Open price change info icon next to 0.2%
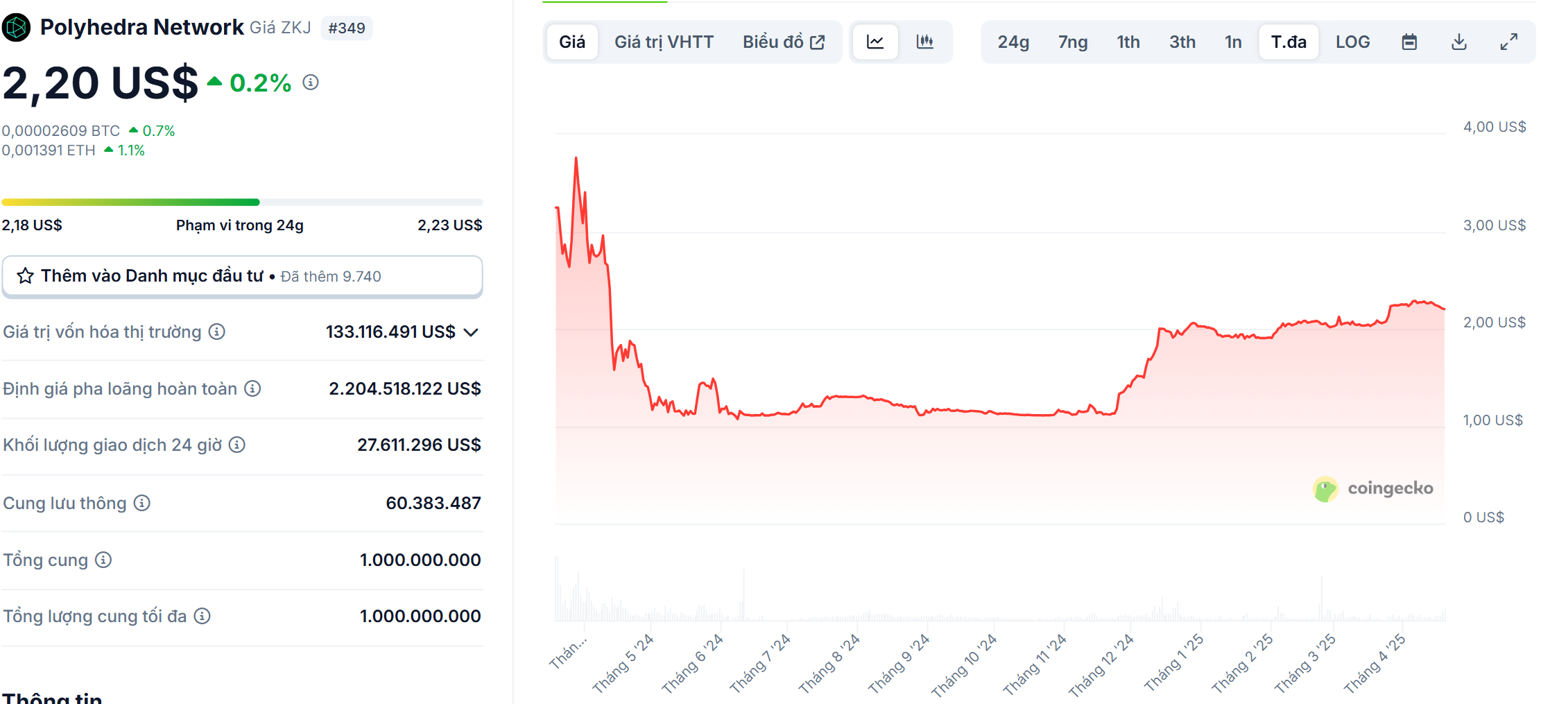 (x=311, y=83)
